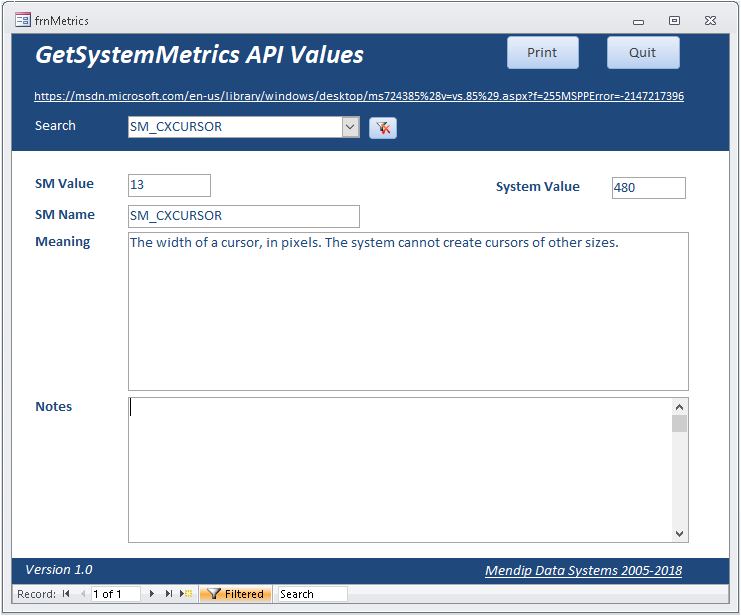Click the SM Name label

click(x=65, y=215)
